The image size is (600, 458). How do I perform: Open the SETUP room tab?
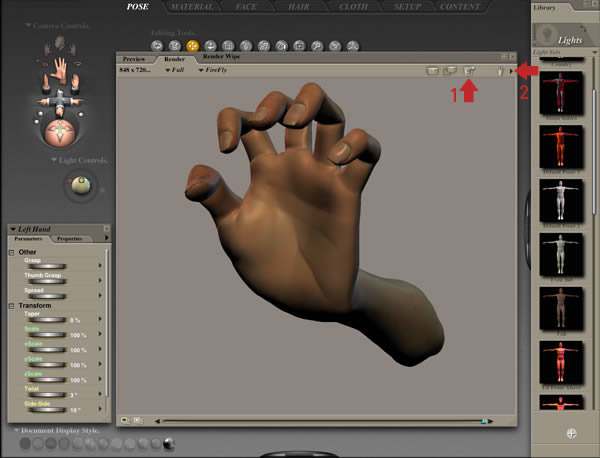click(408, 7)
